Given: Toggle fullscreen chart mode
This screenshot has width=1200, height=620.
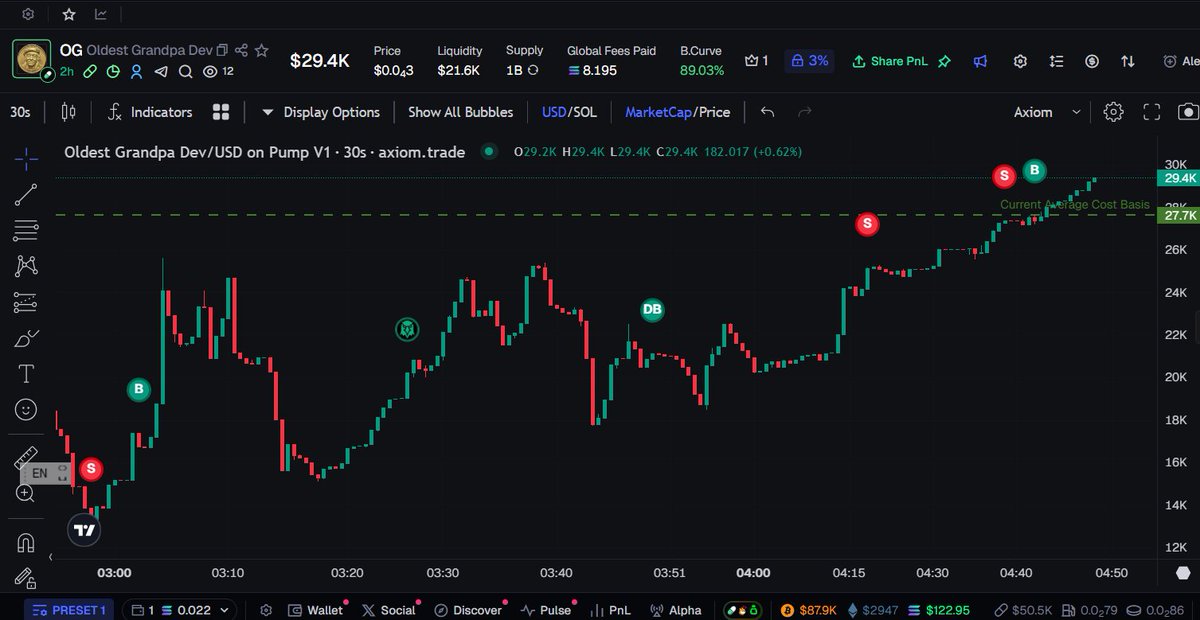Looking at the screenshot, I should (x=1151, y=112).
